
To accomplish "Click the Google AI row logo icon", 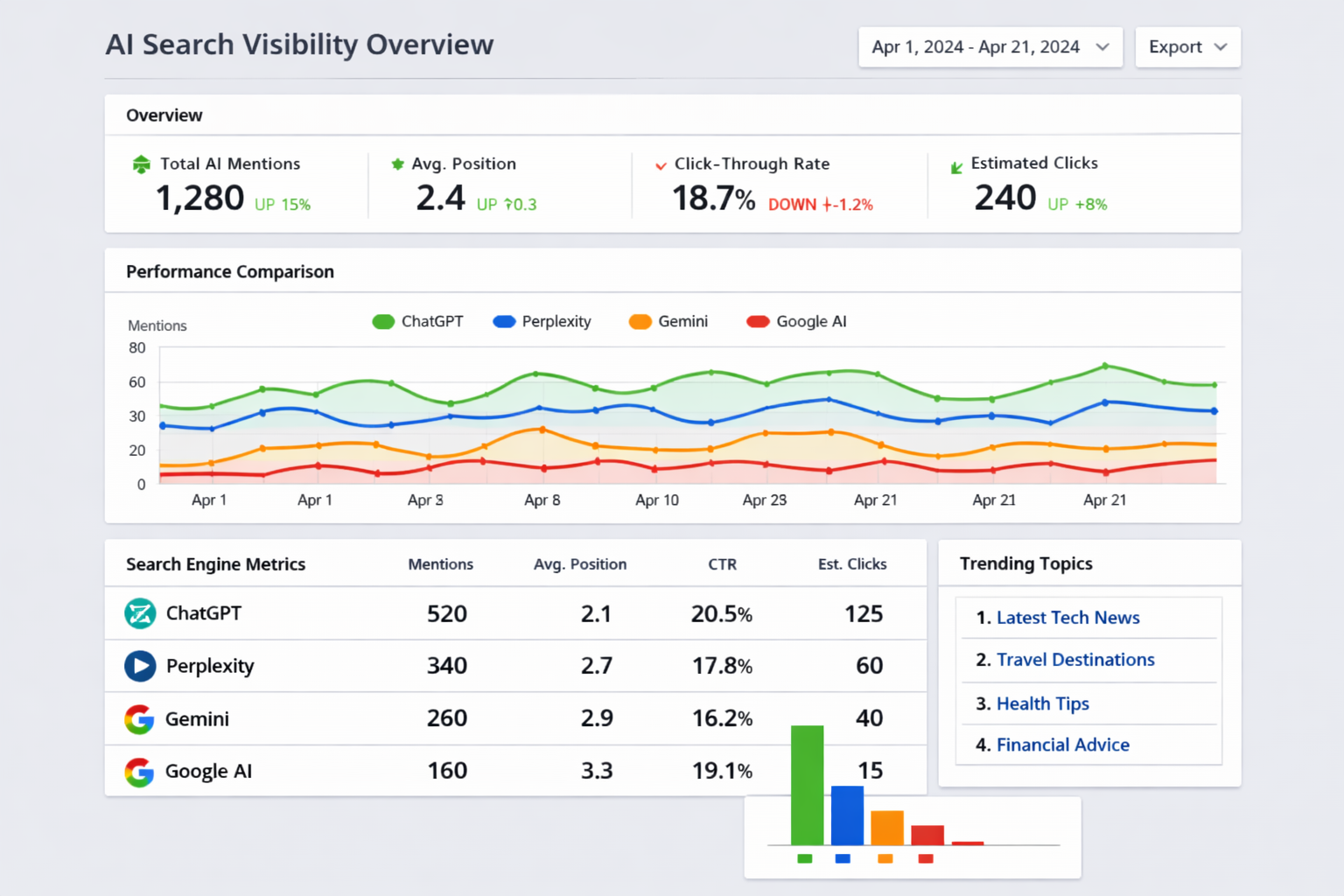I will click(x=139, y=772).
